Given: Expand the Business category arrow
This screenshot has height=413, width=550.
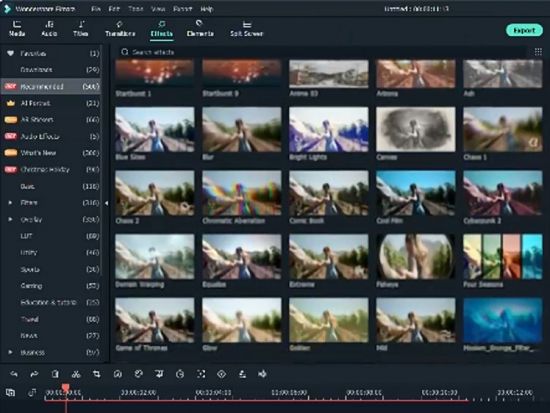Looking at the screenshot, I should pyautogui.click(x=10, y=352).
